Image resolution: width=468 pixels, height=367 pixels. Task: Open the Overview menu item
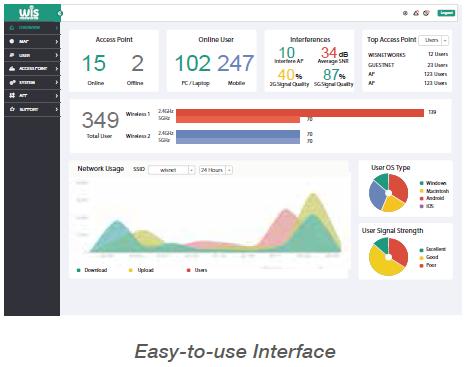[x=32, y=28]
